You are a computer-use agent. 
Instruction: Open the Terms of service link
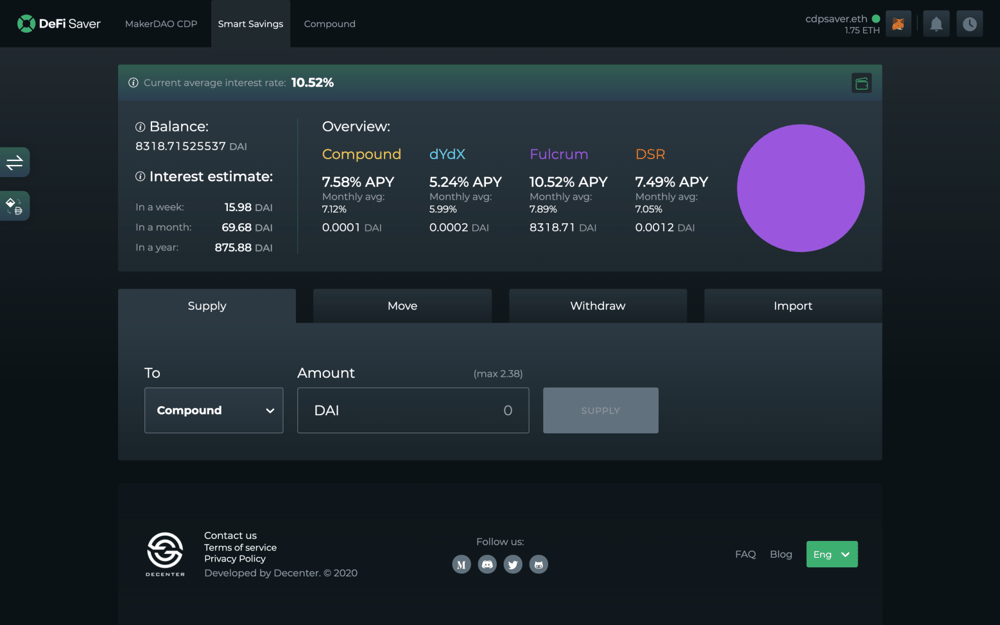tap(240, 547)
